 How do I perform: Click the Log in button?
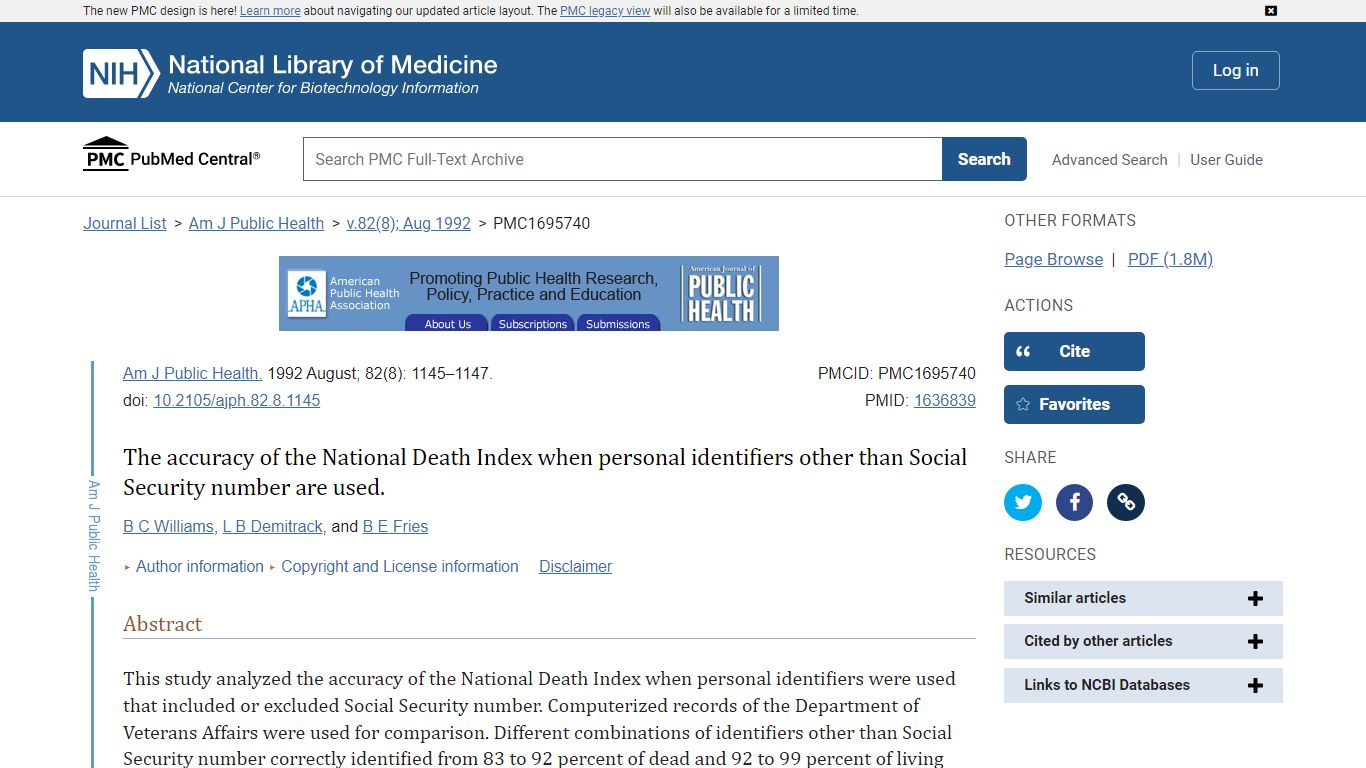[1235, 70]
